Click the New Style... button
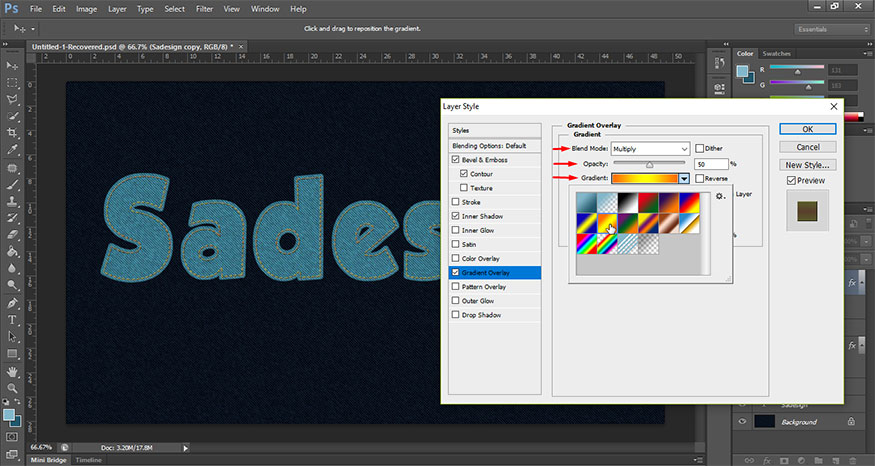Image resolution: width=875 pixels, height=466 pixels. coord(807,165)
